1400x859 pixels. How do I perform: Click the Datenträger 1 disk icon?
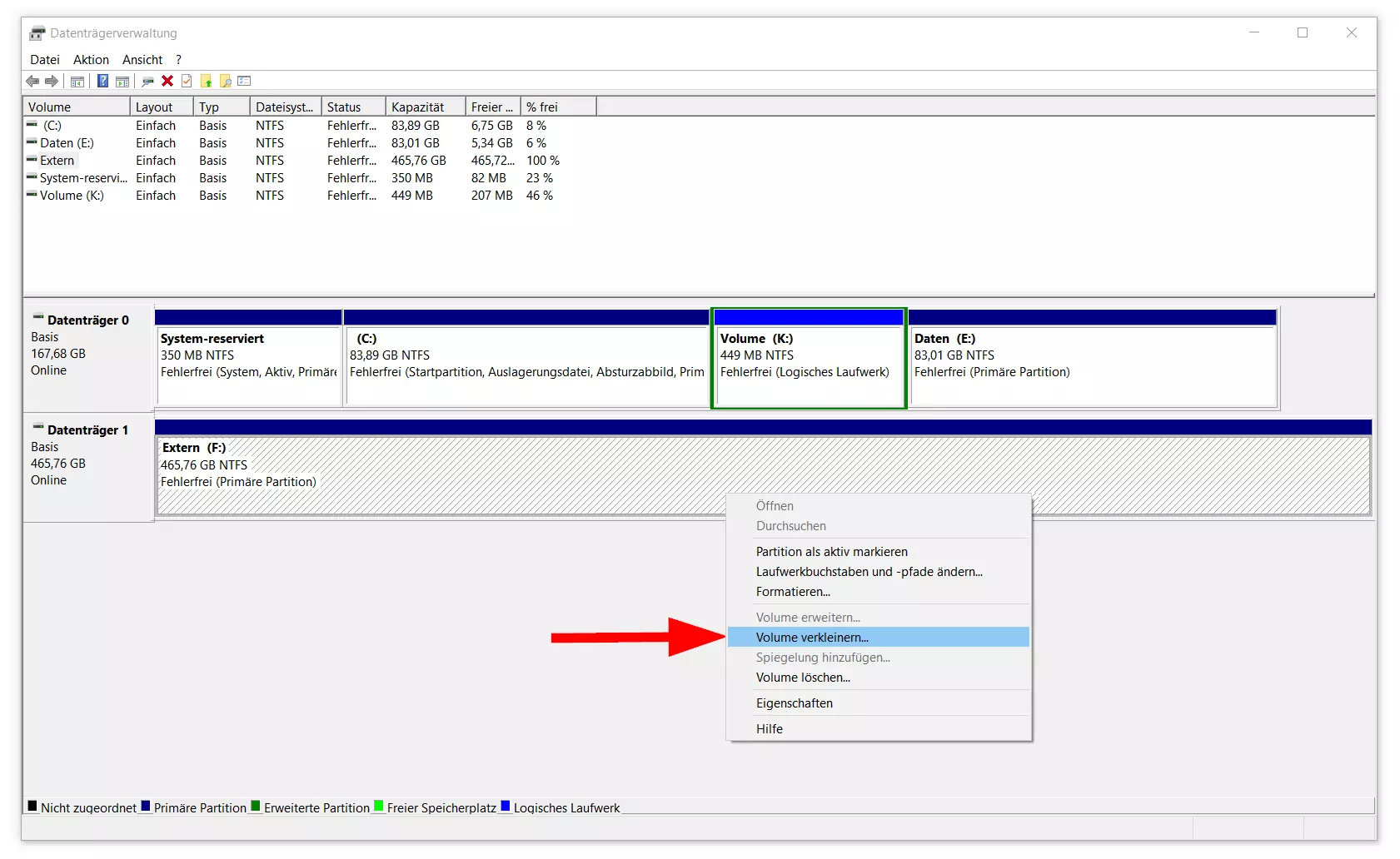pyautogui.click(x=38, y=428)
